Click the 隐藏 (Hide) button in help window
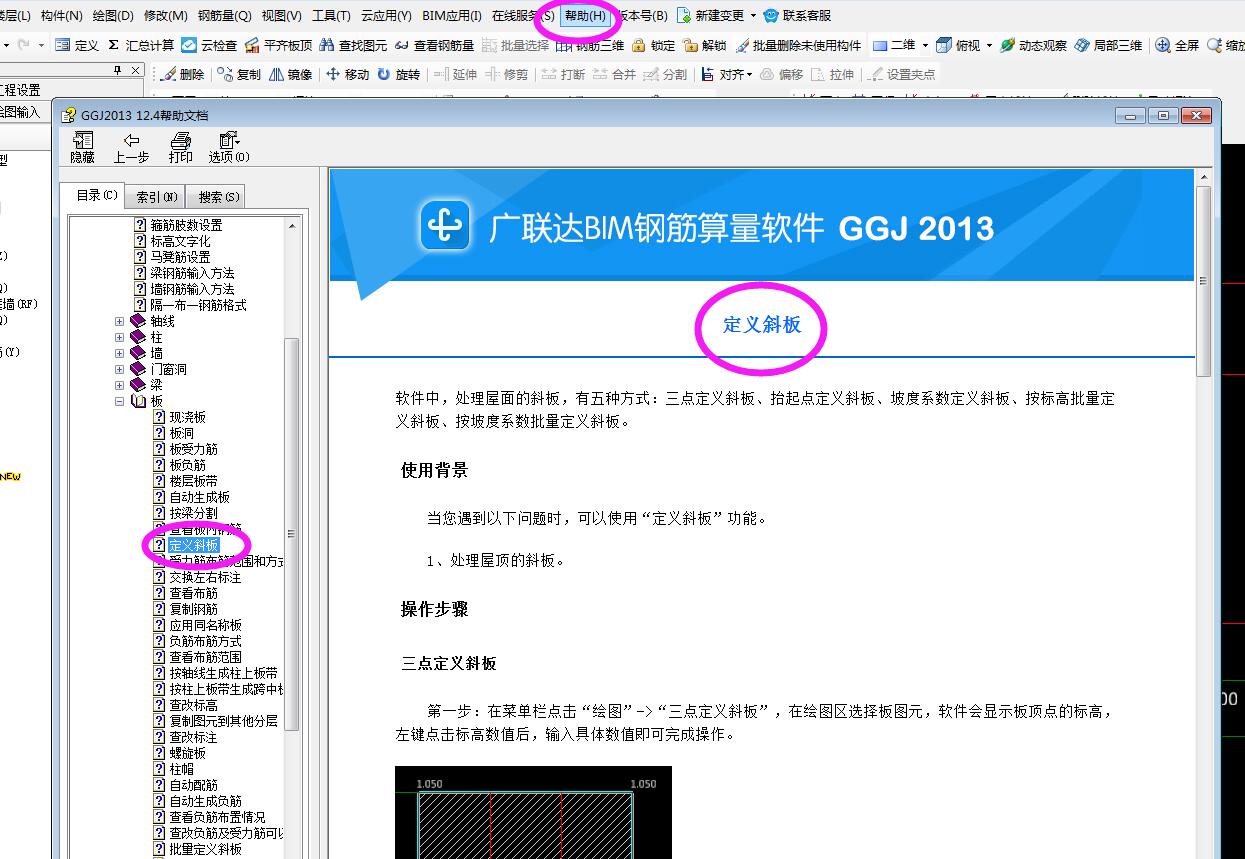Image resolution: width=1245 pixels, height=859 pixels. pyautogui.click(x=82, y=147)
